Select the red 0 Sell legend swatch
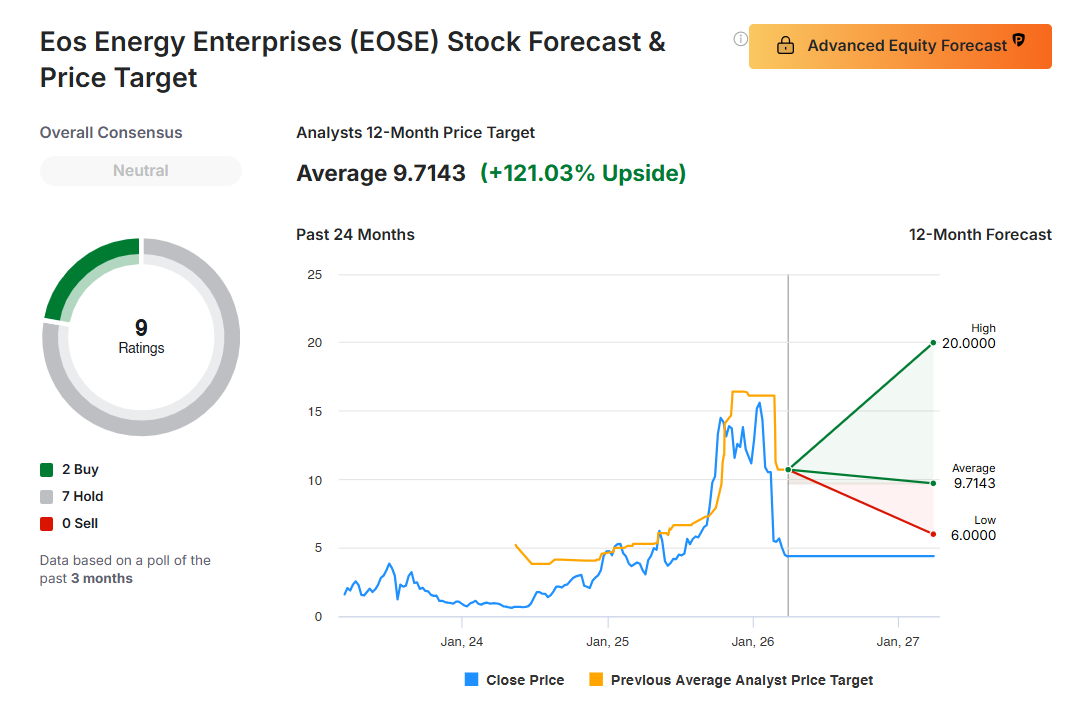The image size is (1076, 710). click(47, 524)
